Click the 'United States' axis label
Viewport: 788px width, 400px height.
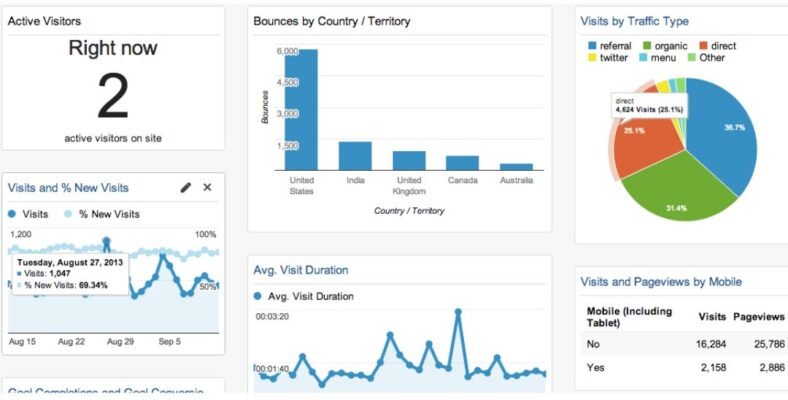302,185
